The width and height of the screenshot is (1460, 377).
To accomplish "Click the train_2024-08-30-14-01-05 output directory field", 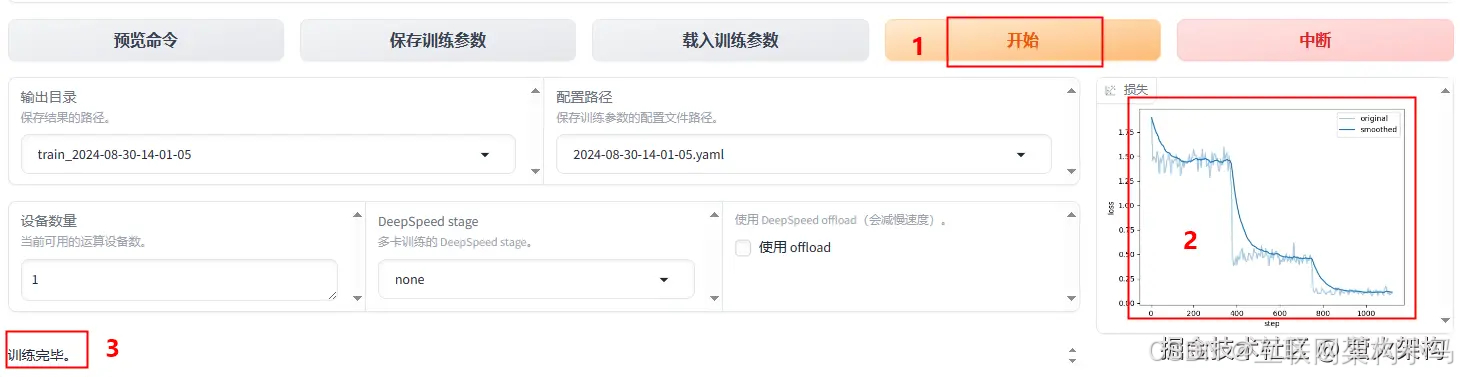I will (x=268, y=155).
